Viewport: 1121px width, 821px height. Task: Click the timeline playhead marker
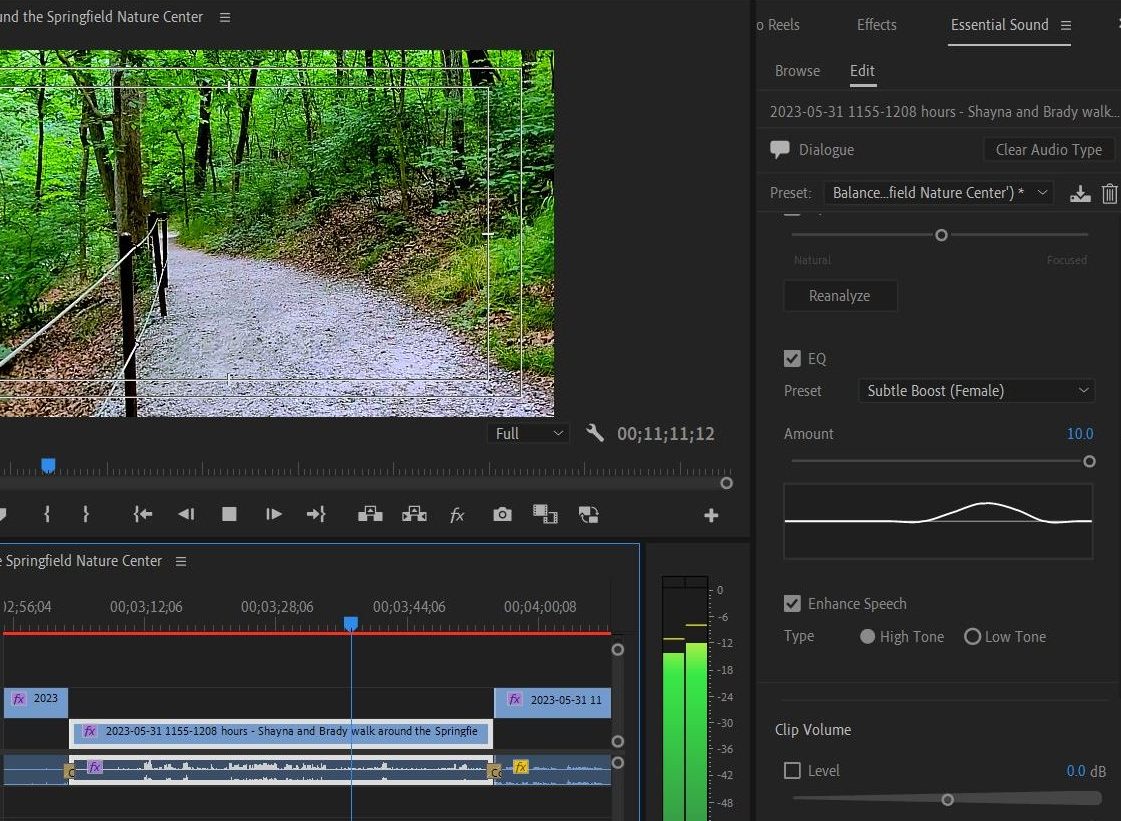pyautogui.click(x=350, y=624)
